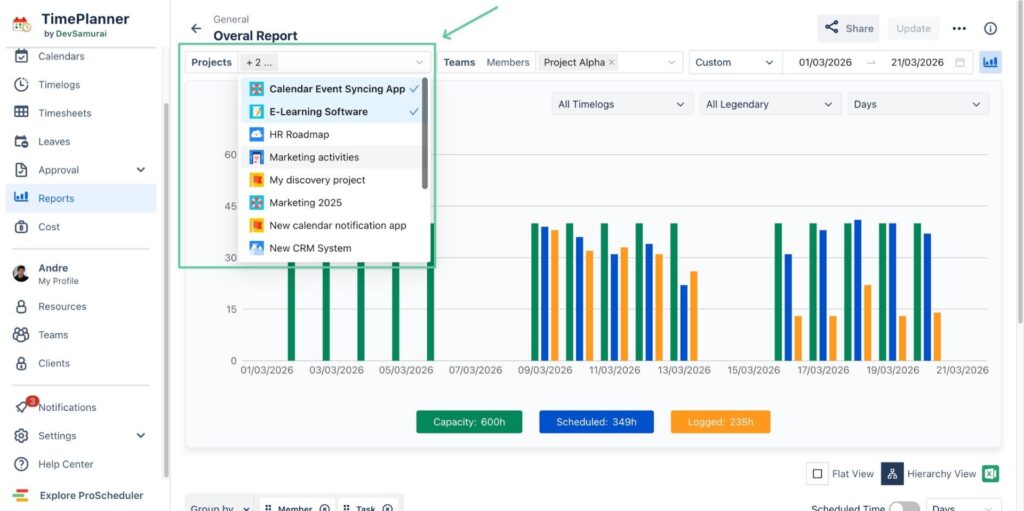This screenshot has height=511, width=1024.
Task: Open the chart Days unit dropdown
Action: [918, 105]
